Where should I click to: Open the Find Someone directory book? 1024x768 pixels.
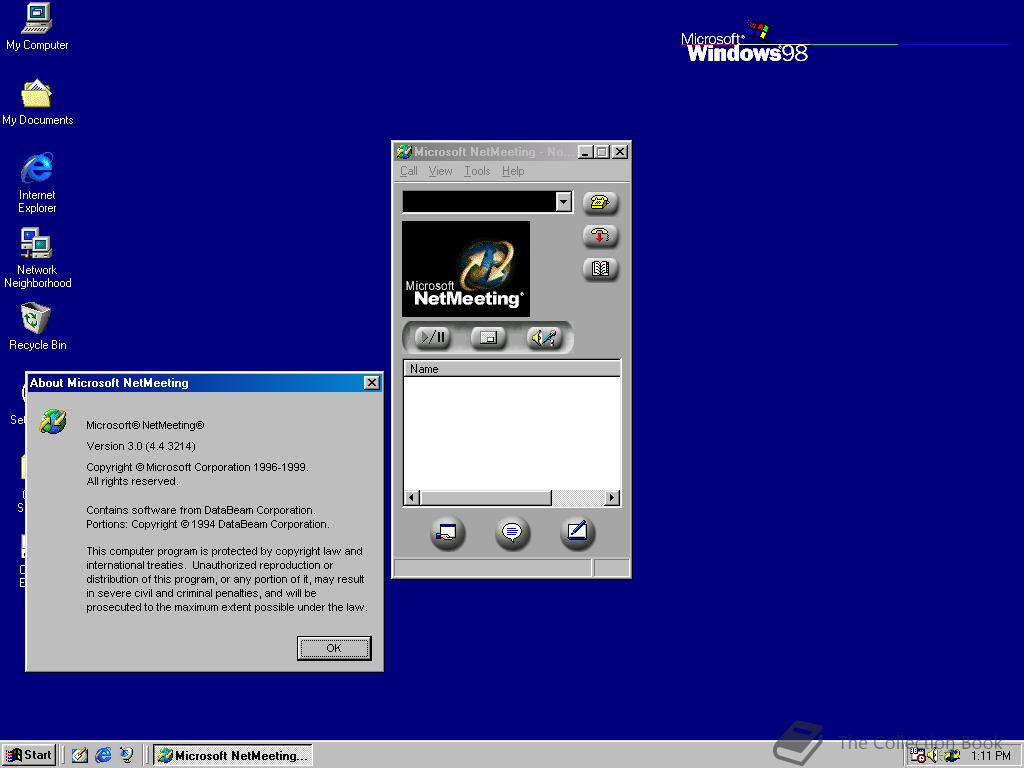click(600, 268)
